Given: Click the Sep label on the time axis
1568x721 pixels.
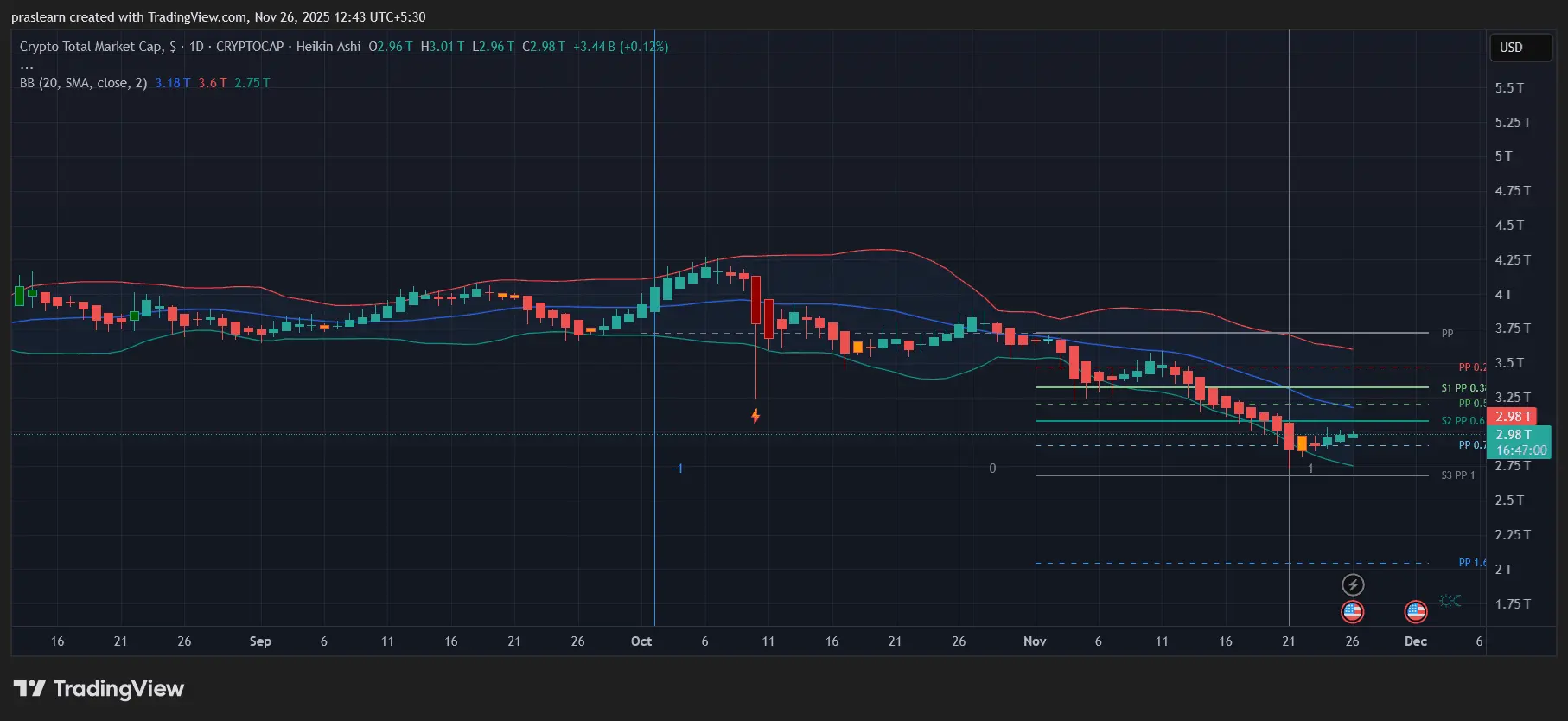Looking at the screenshot, I should click(260, 641).
